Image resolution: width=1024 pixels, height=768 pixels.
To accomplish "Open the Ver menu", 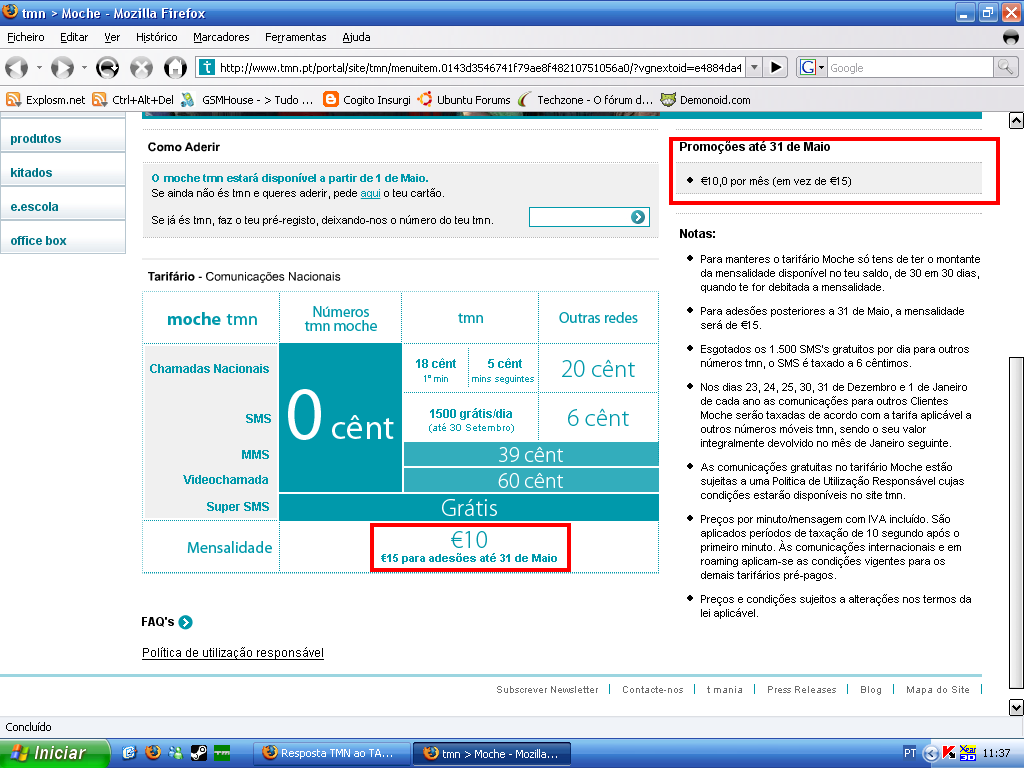I will point(112,37).
